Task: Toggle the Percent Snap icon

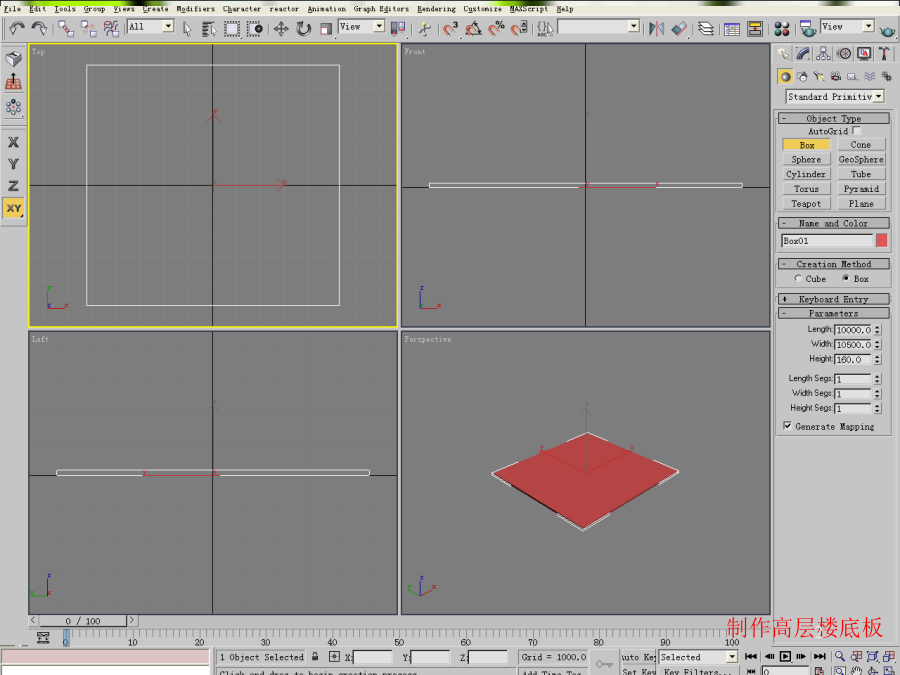Action: 496,28
